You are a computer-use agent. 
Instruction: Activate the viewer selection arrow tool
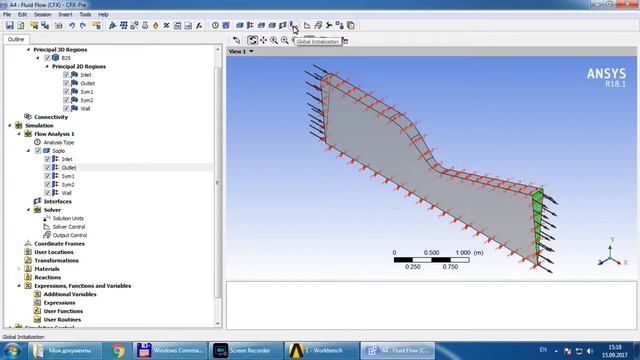pos(236,40)
